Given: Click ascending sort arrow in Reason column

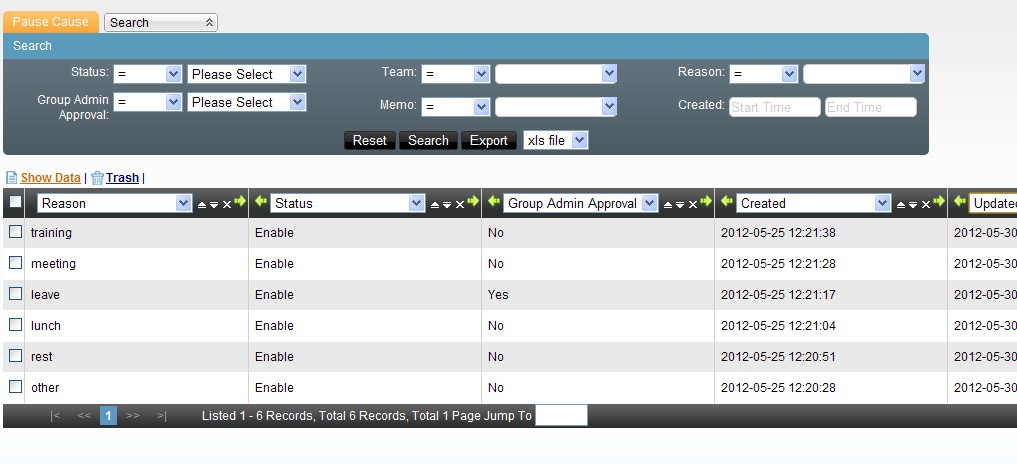Looking at the screenshot, I should coord(202,204).
